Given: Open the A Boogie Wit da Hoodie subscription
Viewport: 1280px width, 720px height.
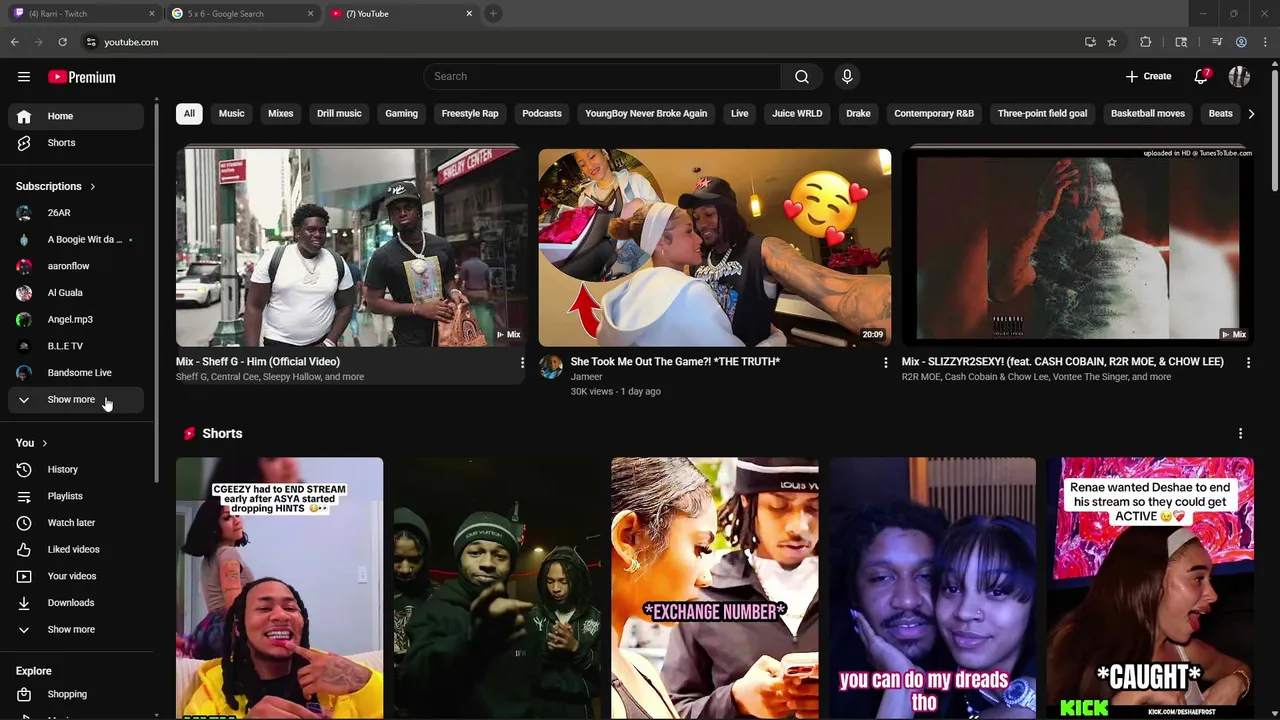Looking at the screenshot, I should point(76,240).
